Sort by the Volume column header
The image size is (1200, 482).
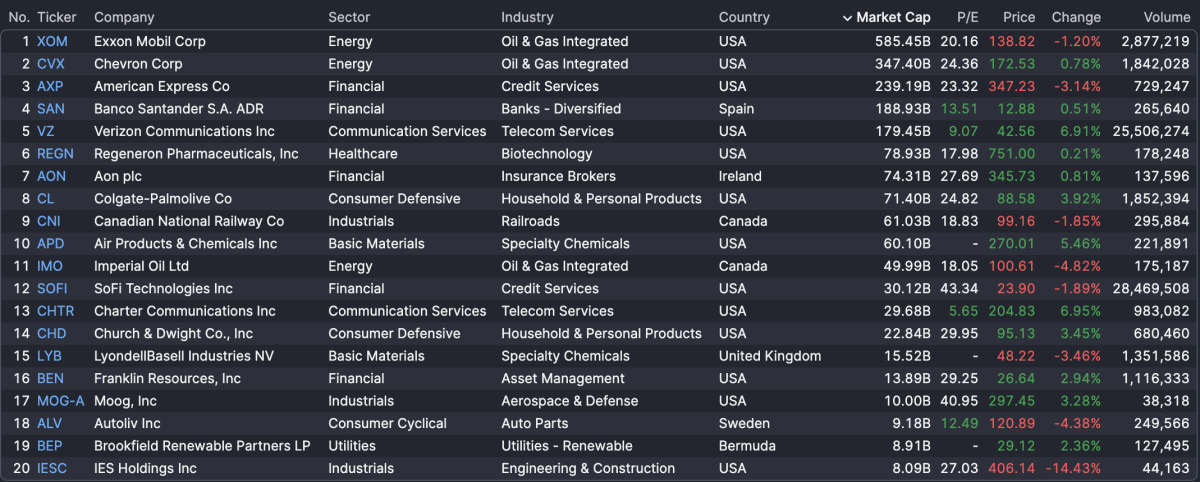click(1166, 17)
